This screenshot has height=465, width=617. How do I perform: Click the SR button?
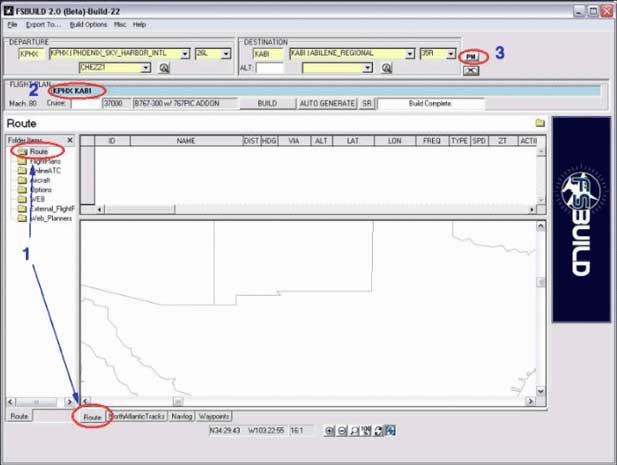click(x=367, y=103)
